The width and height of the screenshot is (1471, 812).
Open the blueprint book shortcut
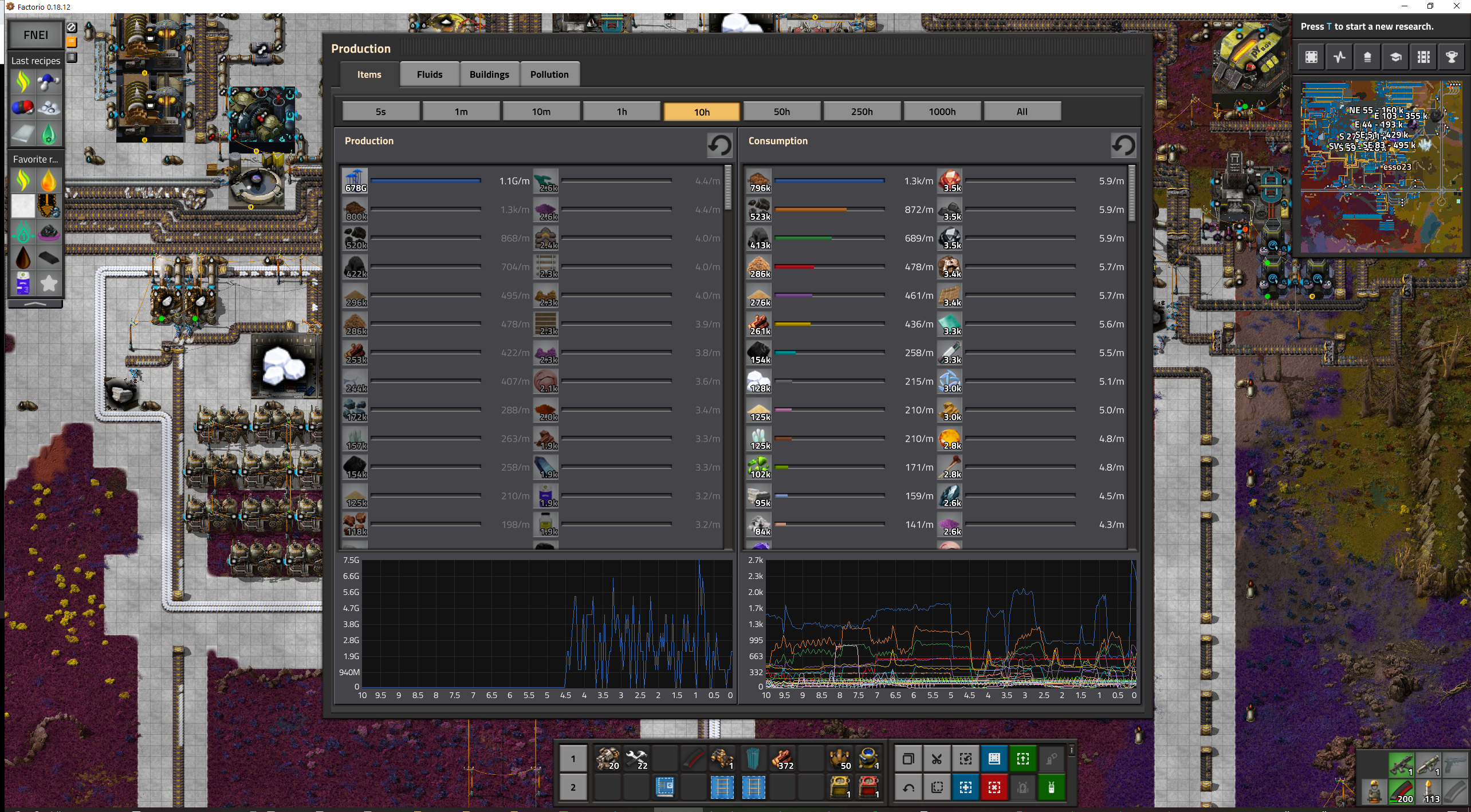994,759
